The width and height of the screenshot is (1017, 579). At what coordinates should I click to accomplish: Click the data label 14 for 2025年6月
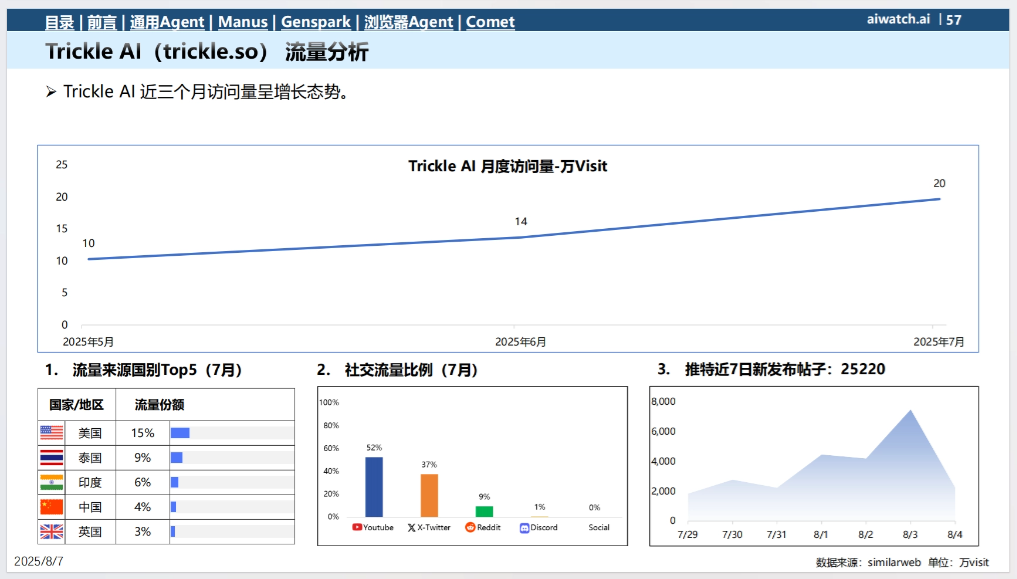[x=521, y=221]
